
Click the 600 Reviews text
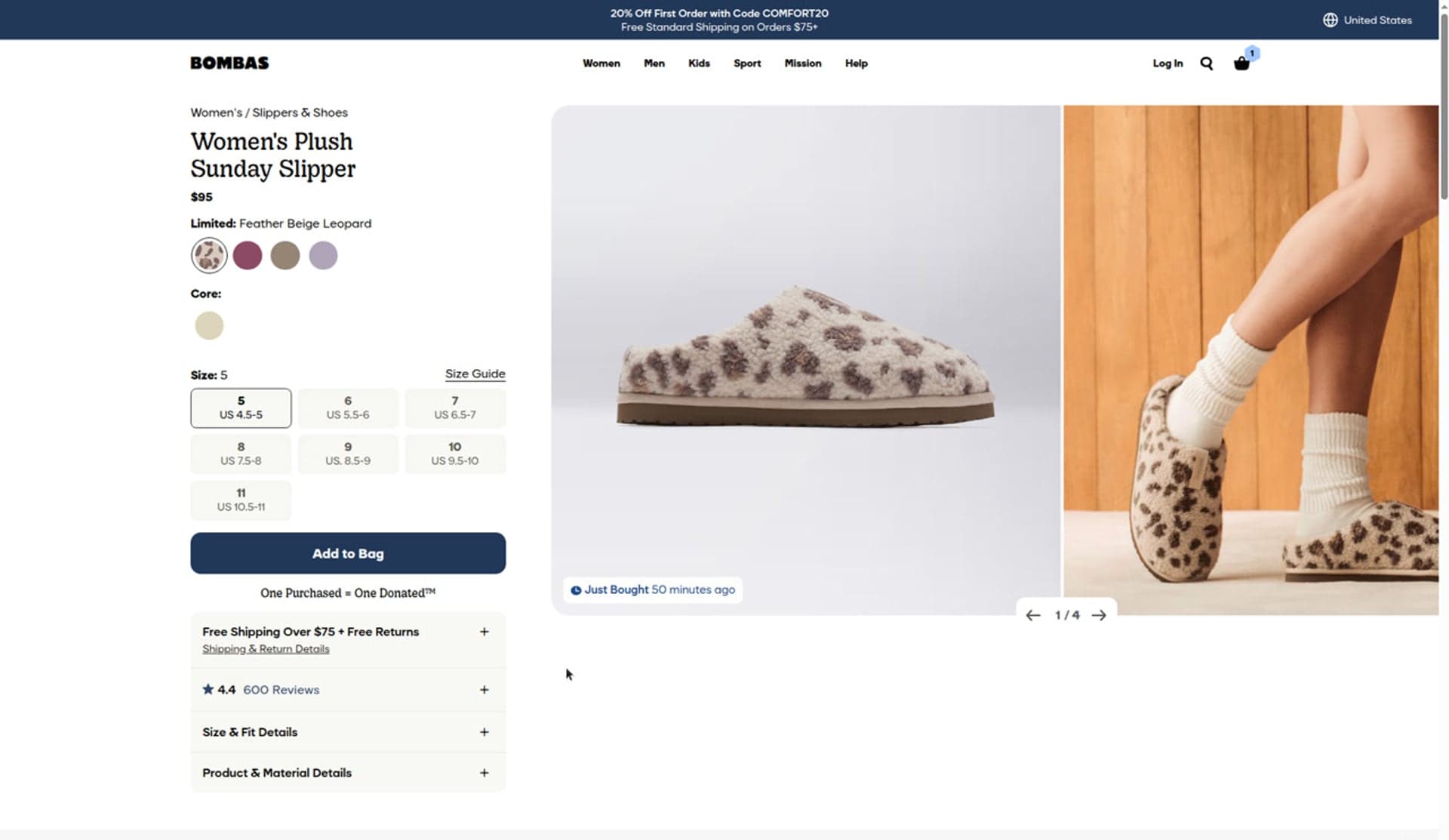point(281,690)
